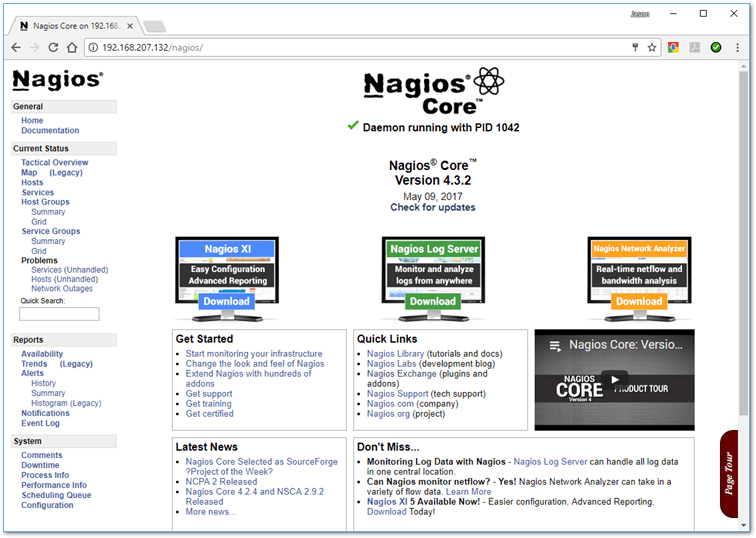Viewport: 756px width, 538px height.
Task: Play the Nagios Core product tour video
Action: (x=615, y=379)
